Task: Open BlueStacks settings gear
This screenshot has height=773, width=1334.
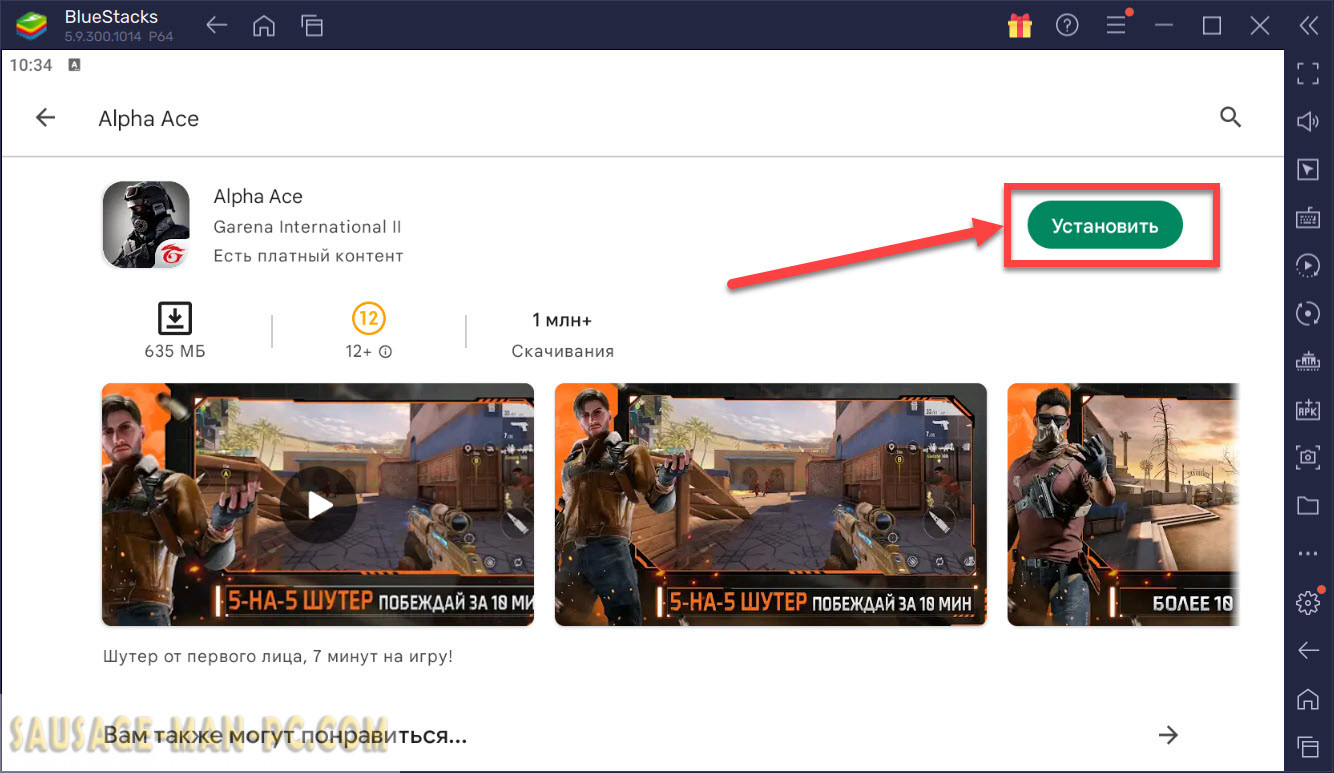Action: tap(1308, 602)
